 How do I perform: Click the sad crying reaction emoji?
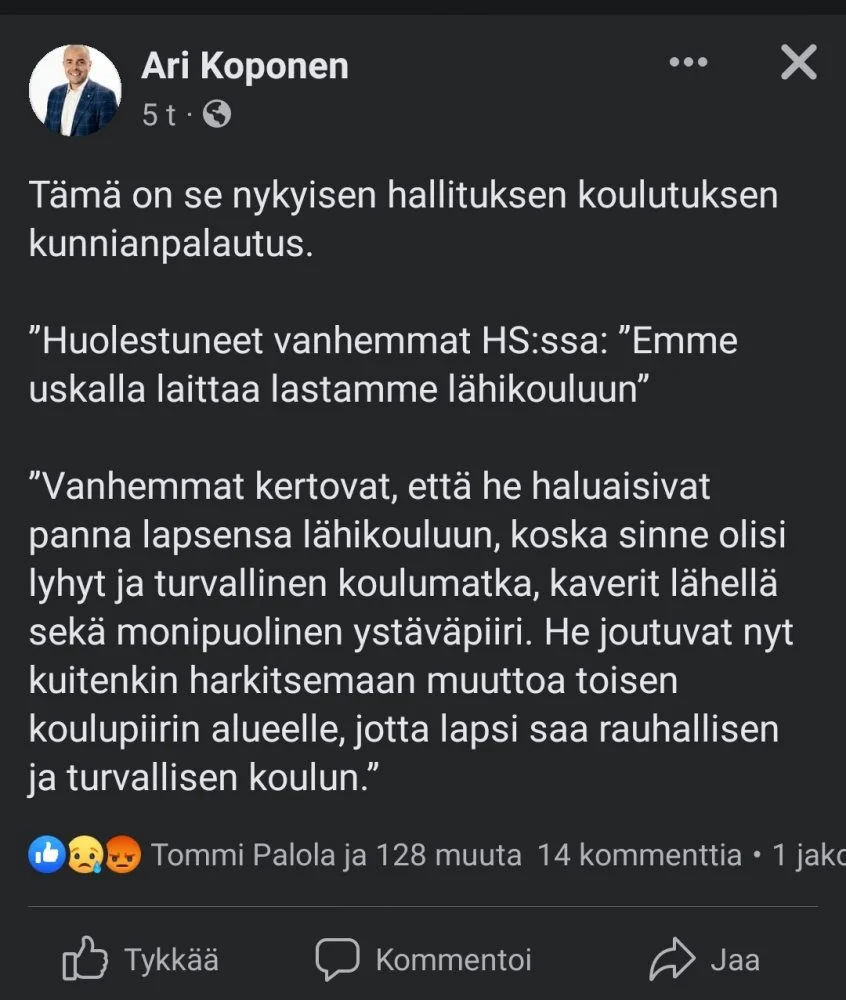click(x=84, y=855)
